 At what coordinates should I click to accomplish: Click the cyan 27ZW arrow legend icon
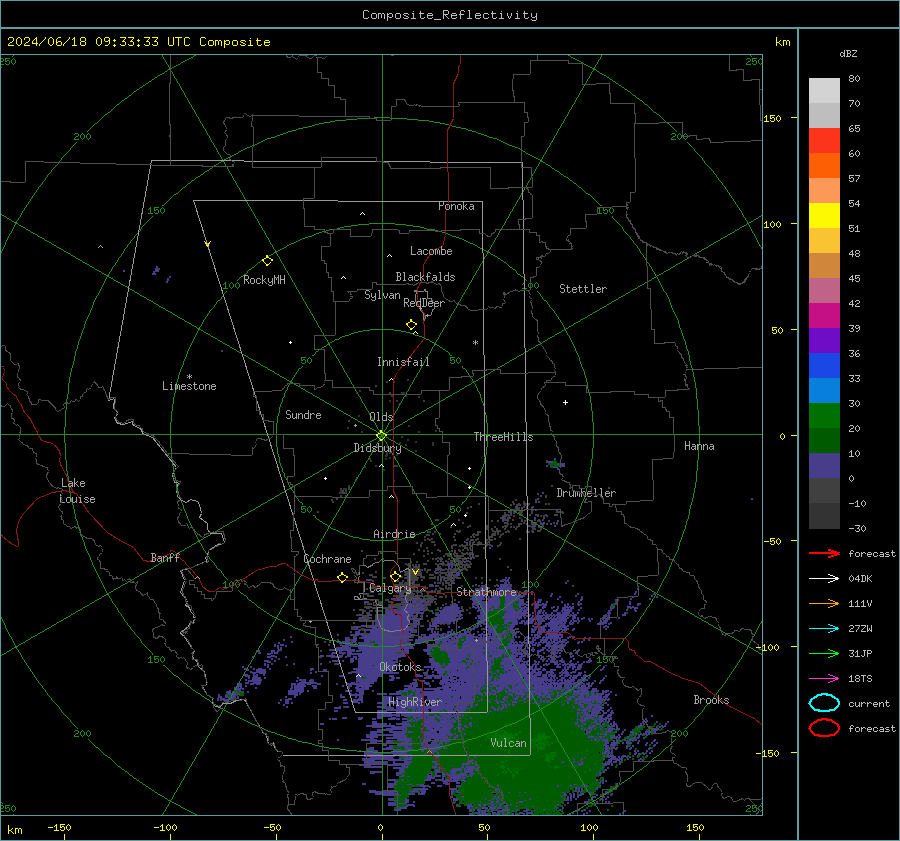click(824, 629)
